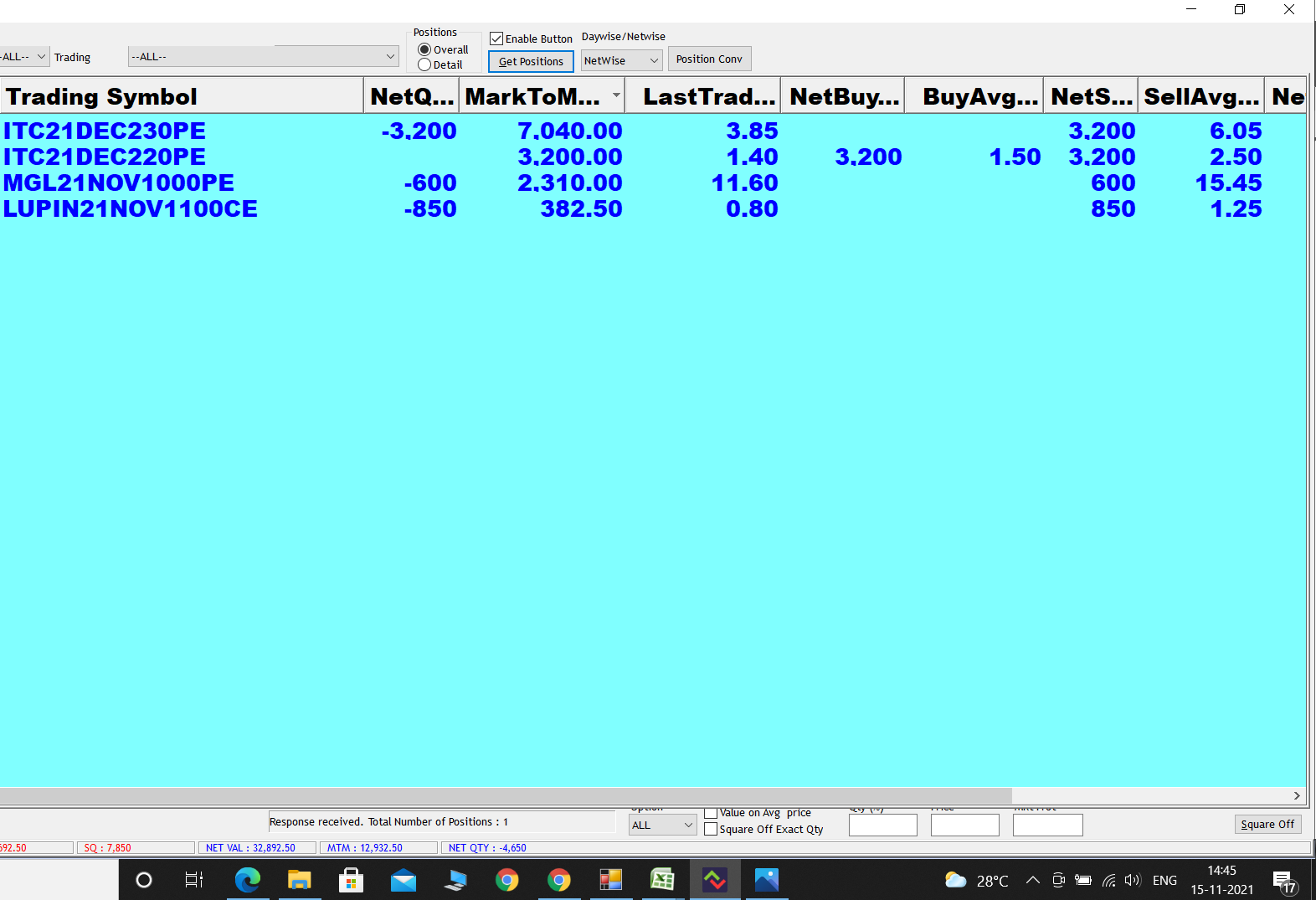This screenshot has height=900, width=1316.
Task: Open second Chrome icon on taskbar
Action: coord(559,880)
